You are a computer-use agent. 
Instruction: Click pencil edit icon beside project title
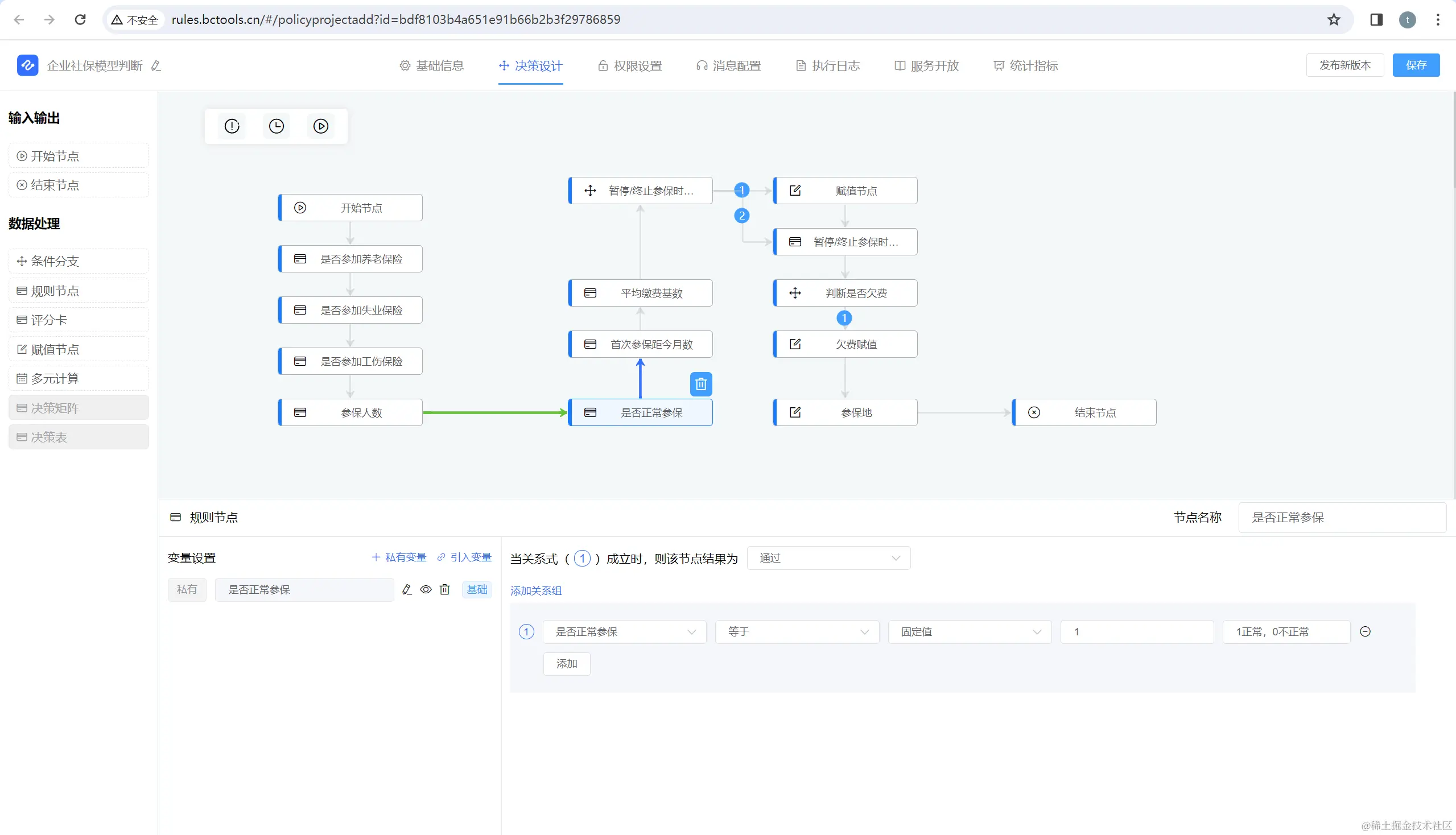[x=156, y=66]
